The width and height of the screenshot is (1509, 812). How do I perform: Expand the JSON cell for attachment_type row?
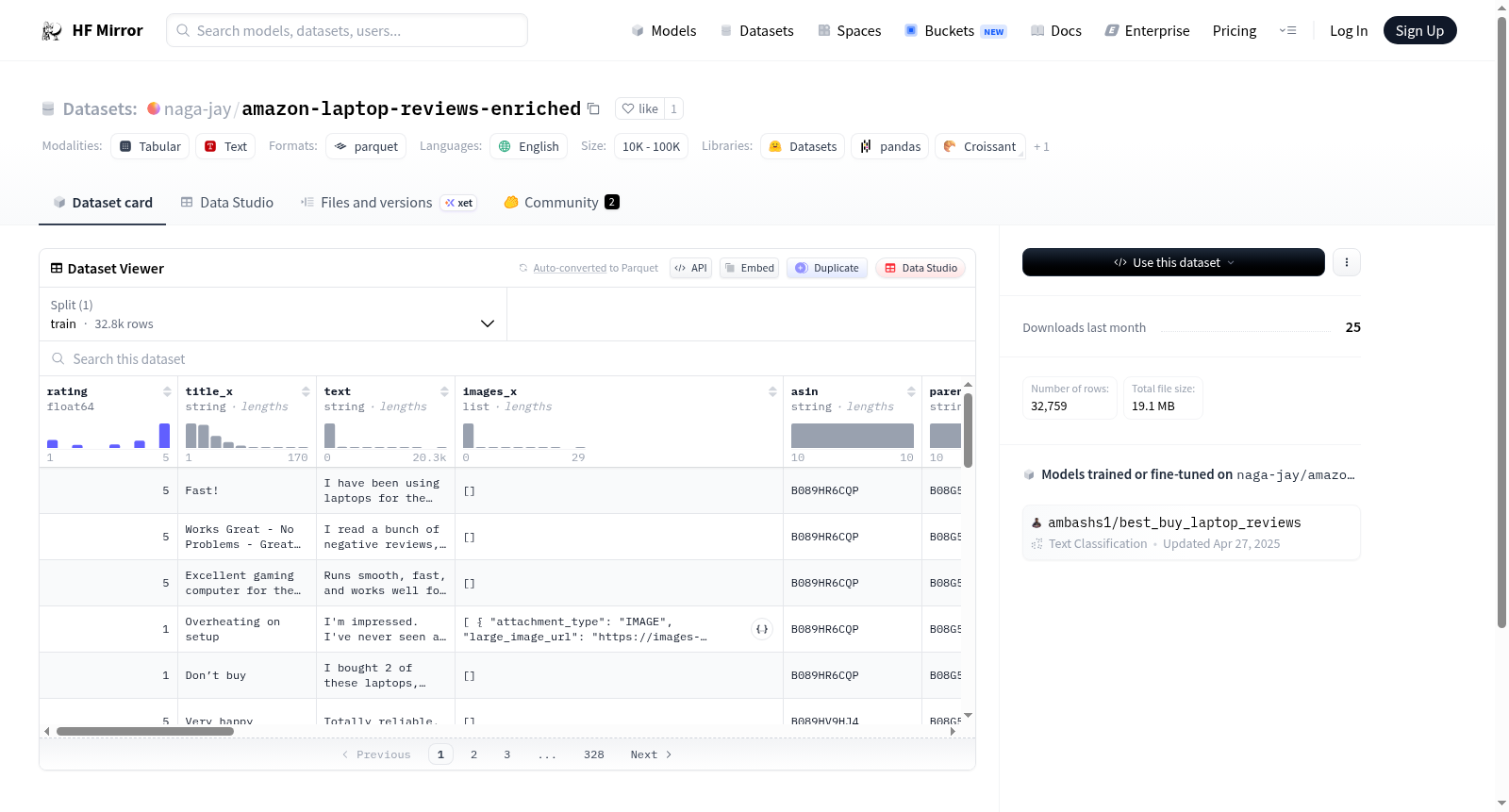click(762, 629)
